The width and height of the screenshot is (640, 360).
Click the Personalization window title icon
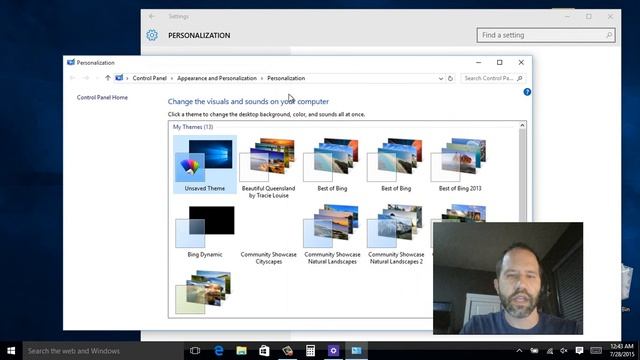(x=71, y=62)
